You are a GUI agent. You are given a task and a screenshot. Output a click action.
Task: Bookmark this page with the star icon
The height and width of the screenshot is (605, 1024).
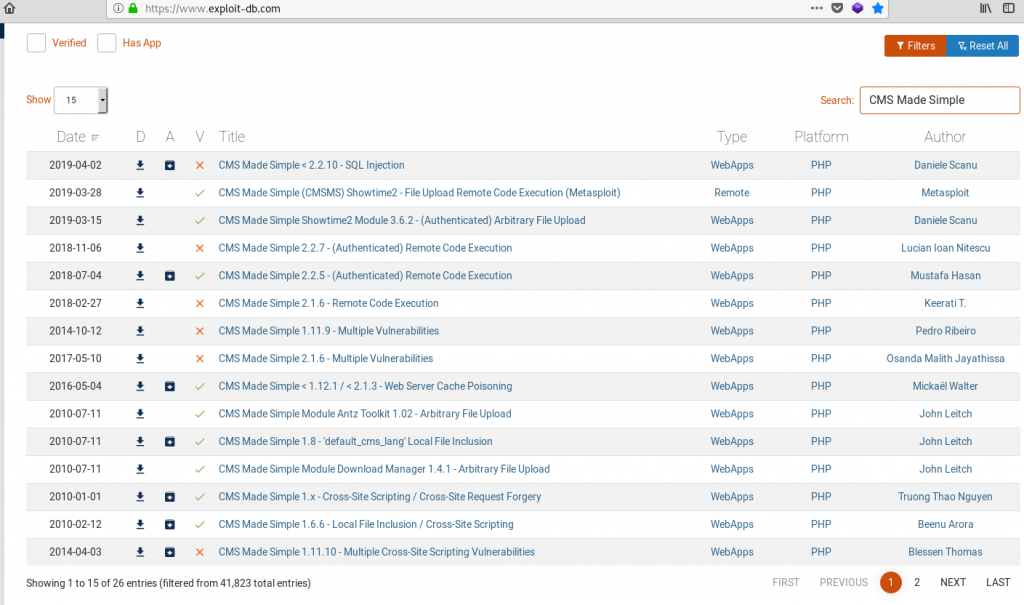878,8
